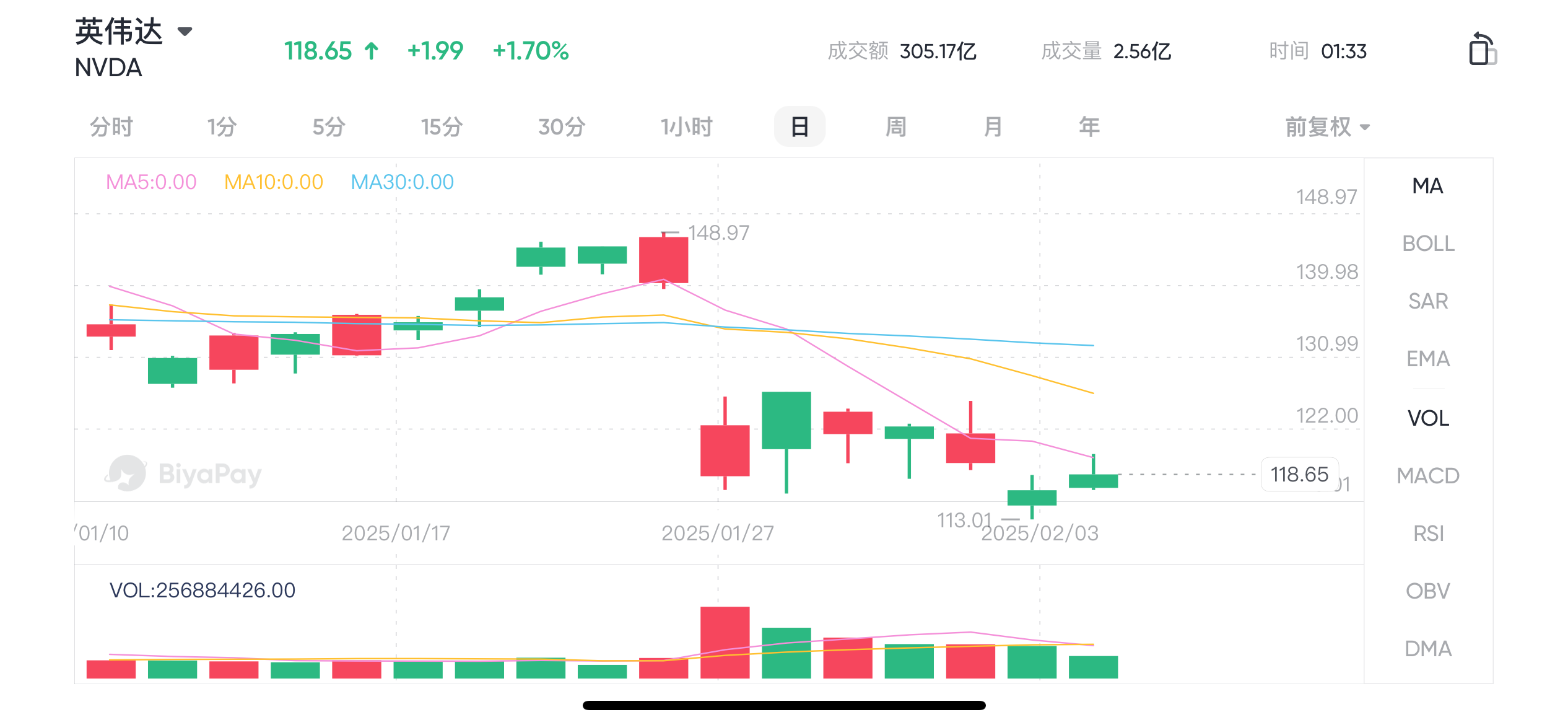
Task: Select the 1分 interval tab
Action: tap(222, 127)
